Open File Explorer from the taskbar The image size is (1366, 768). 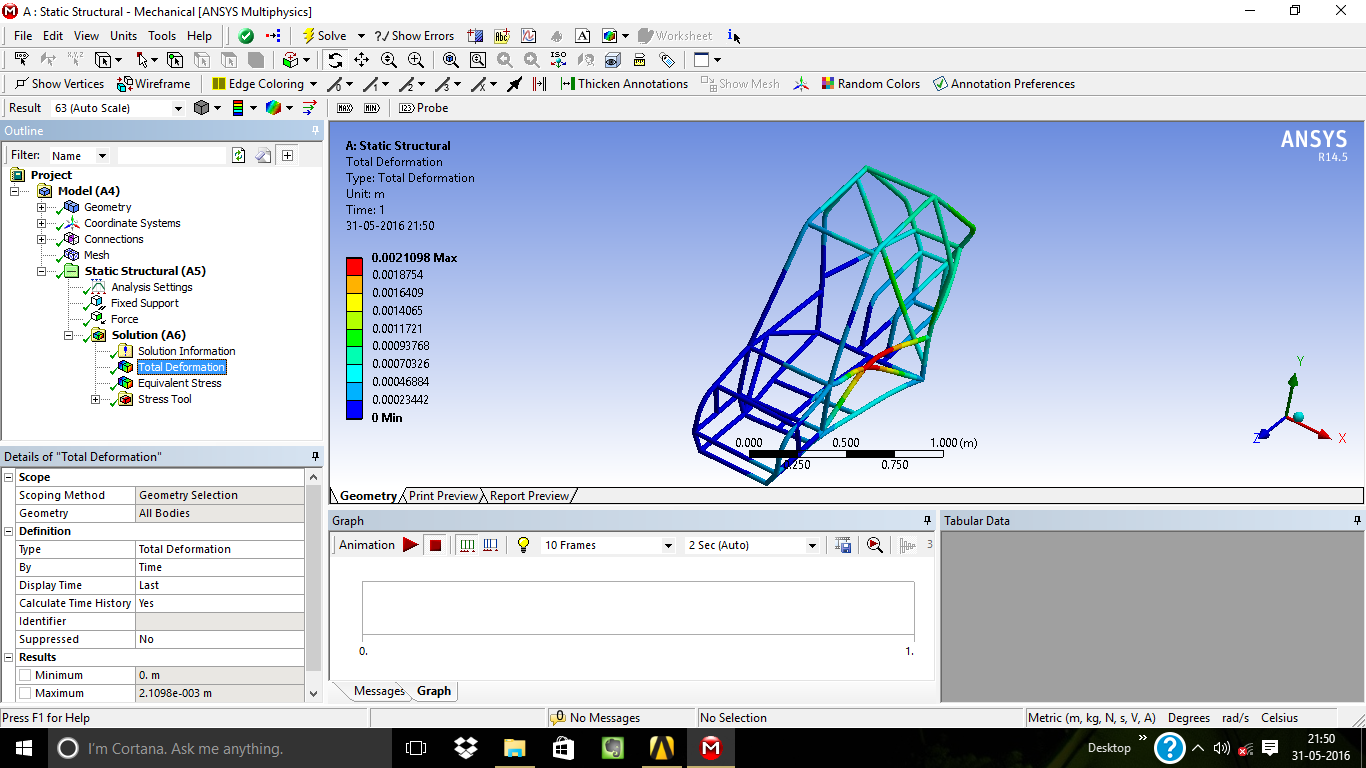[514, 748]
